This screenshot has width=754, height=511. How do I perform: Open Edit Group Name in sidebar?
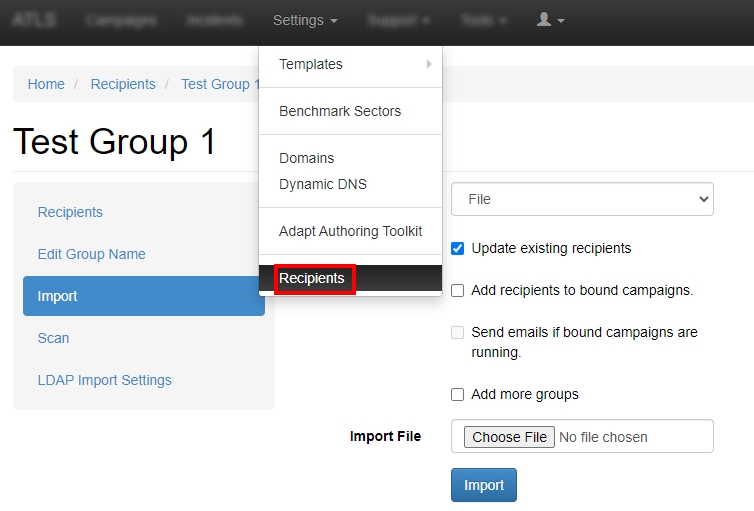(x=92, y=254)
